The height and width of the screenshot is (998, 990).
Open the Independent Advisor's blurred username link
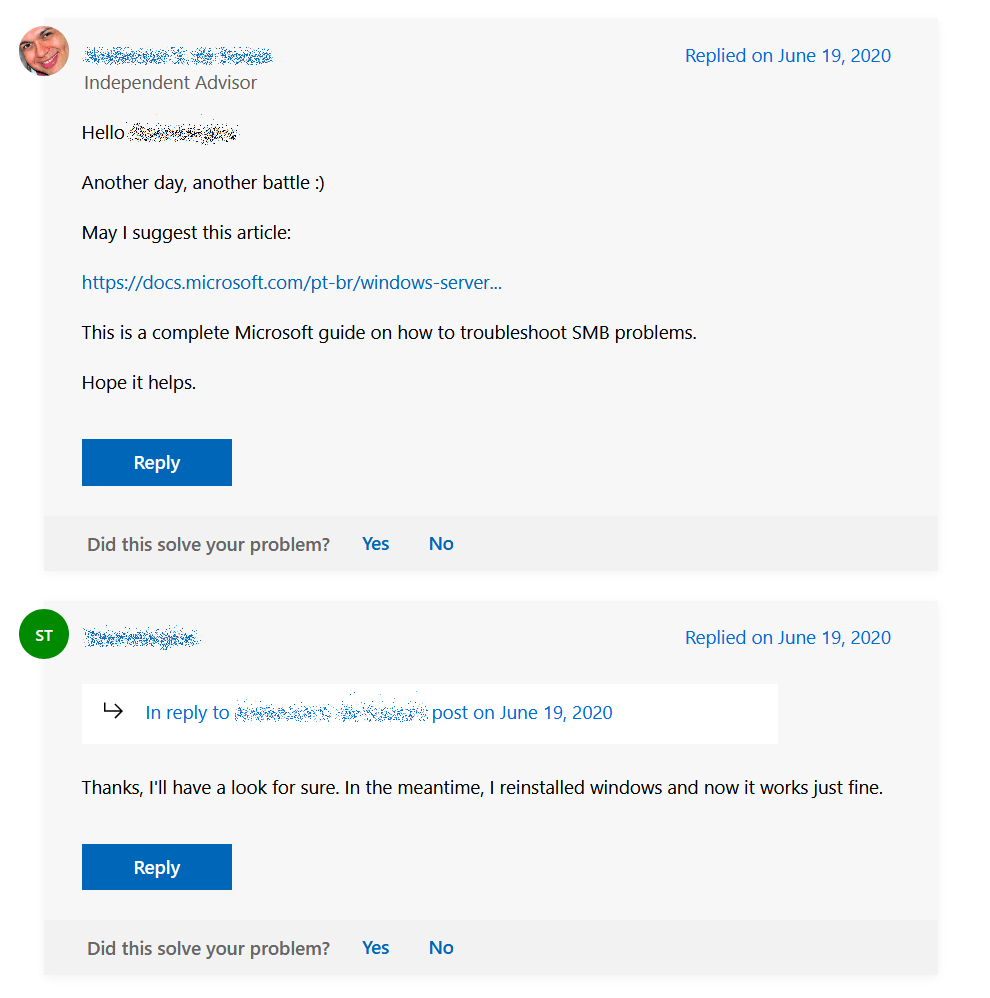click(178, 55)
